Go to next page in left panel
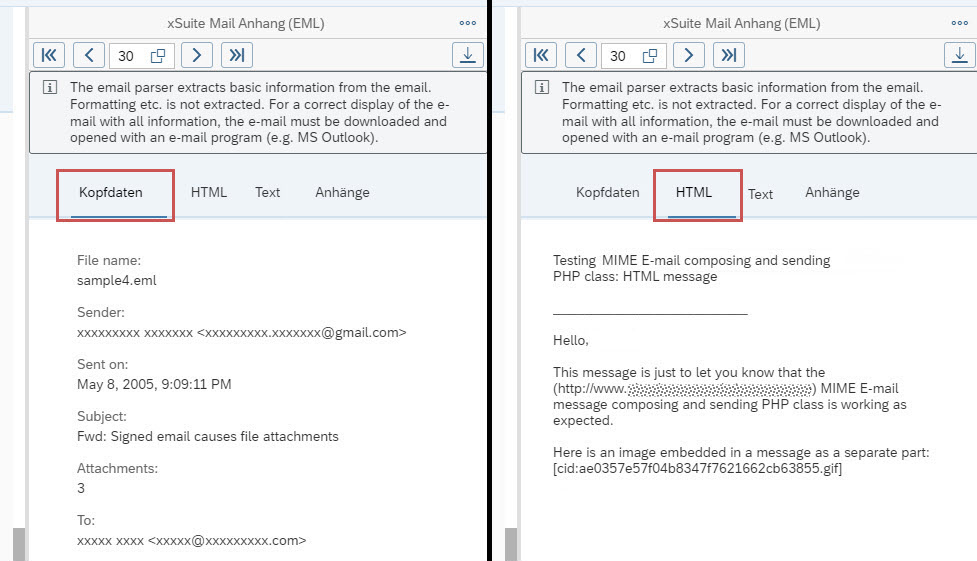The image size is (977, 561). click(x=197, y=55)
